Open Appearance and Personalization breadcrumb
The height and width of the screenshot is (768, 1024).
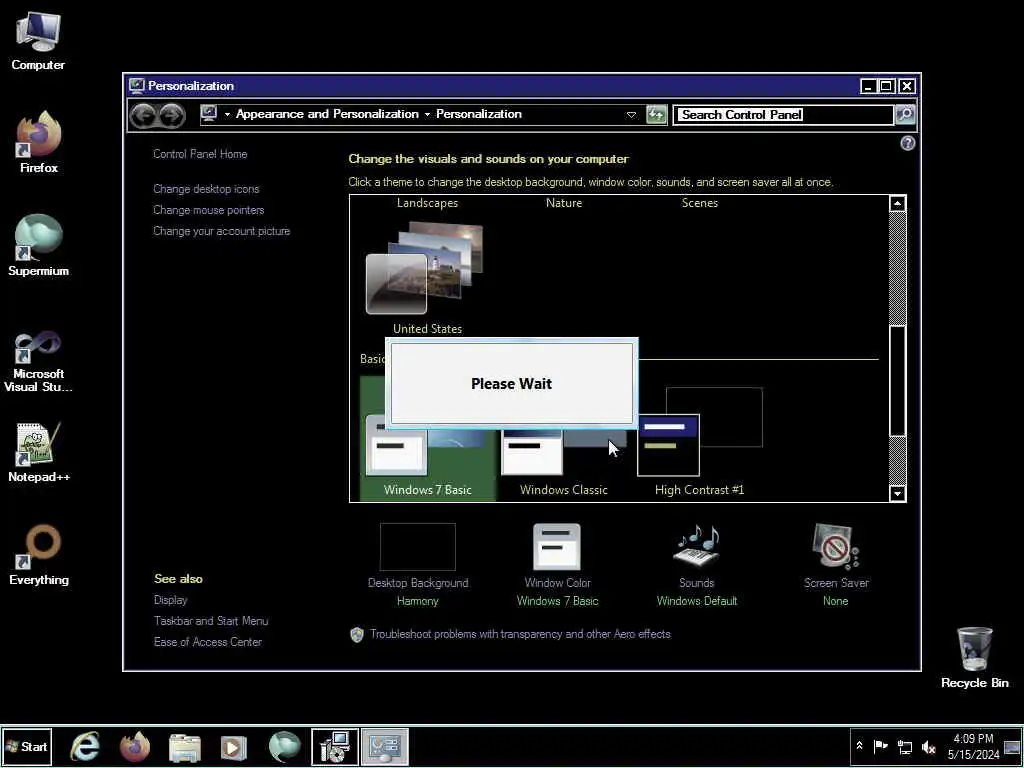click(327, 114)
